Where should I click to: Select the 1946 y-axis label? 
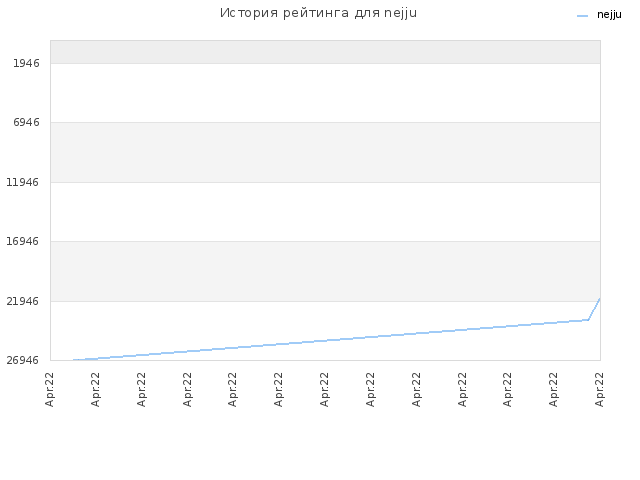tap(26, 63)
